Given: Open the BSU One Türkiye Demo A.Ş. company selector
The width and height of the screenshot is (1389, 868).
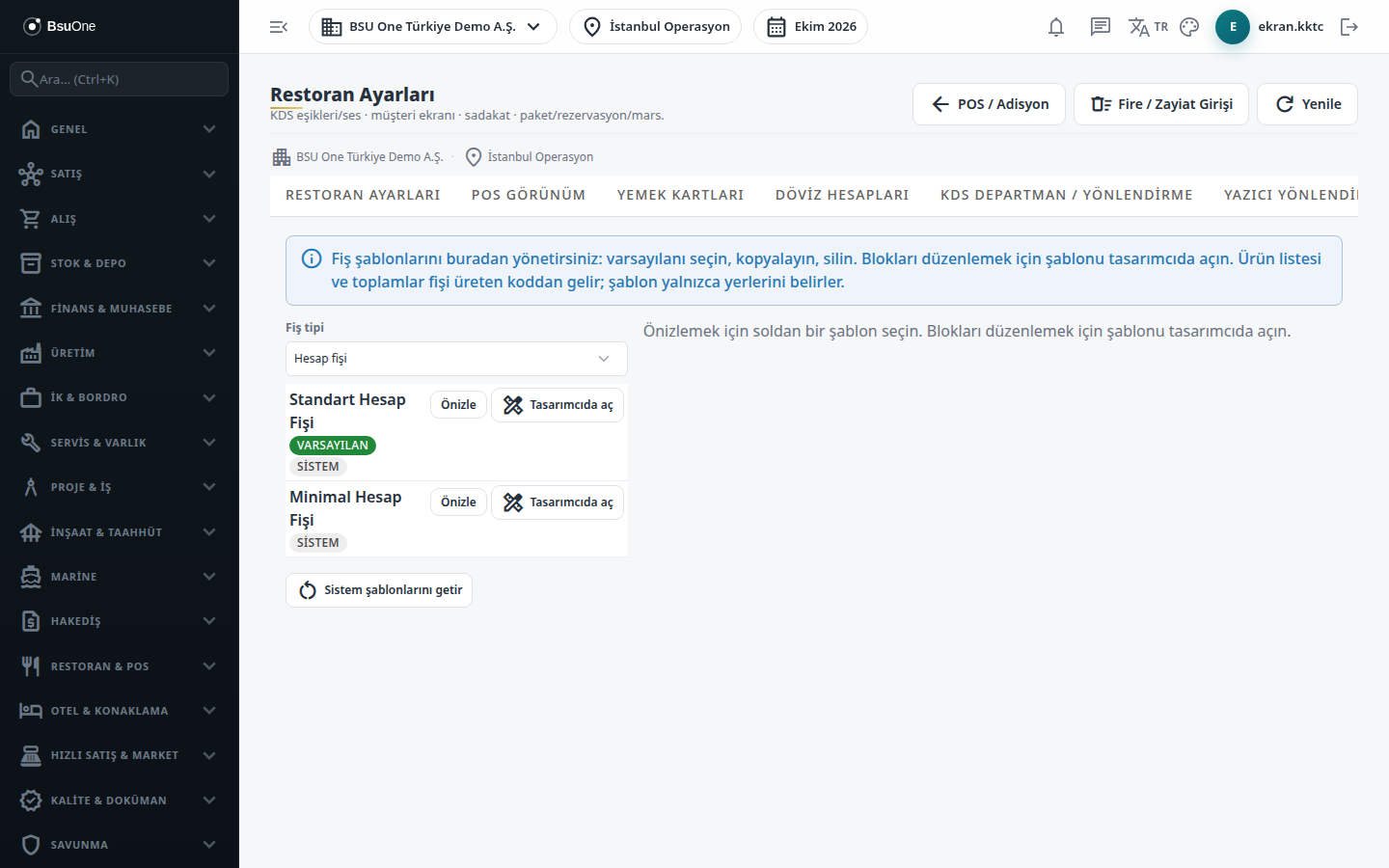Looking at the screenshot, I should coord(433,27).
